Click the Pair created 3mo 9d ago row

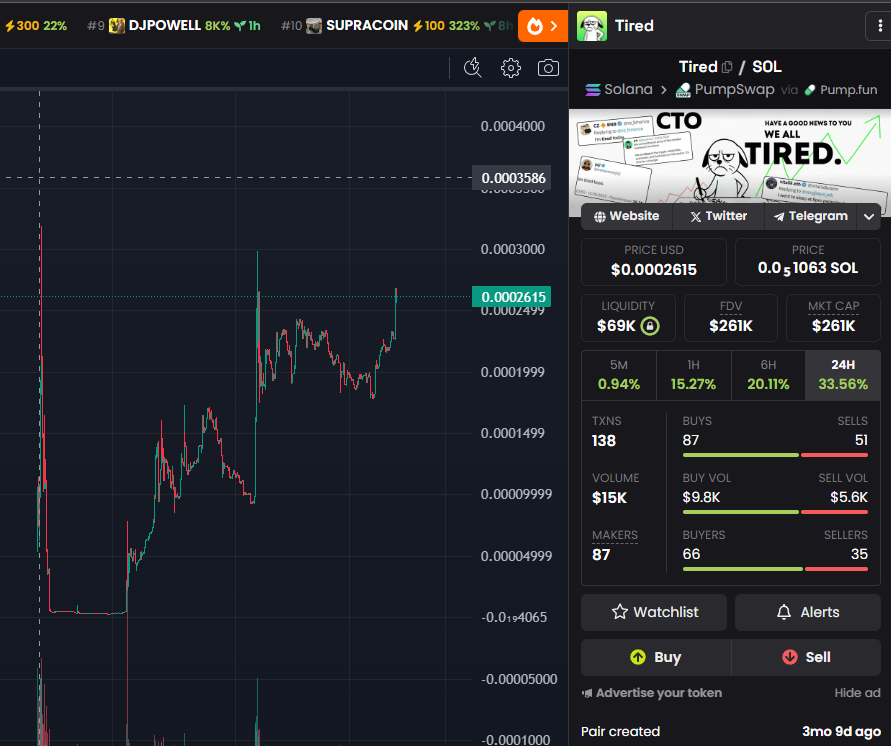click(731, 732)
